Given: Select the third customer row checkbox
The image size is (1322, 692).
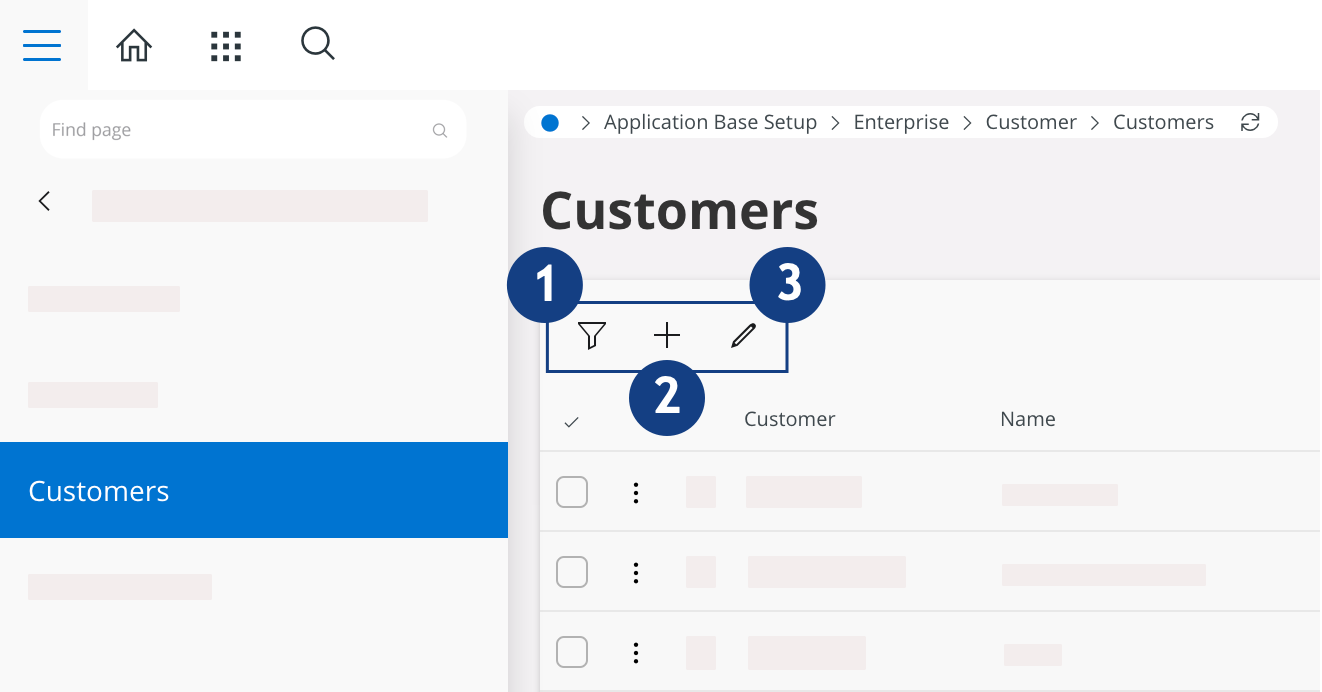Looking at the screenshot, I should 572,652.
